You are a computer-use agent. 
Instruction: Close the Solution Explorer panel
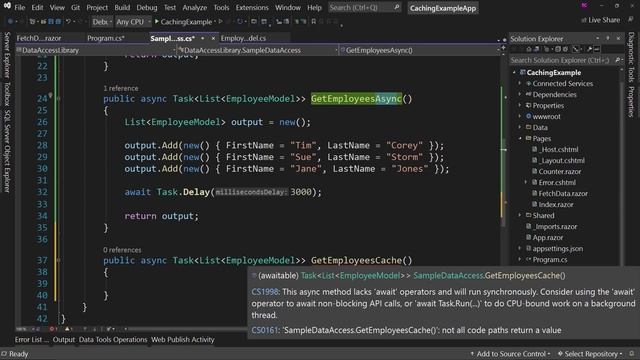[x=618, y=38]
